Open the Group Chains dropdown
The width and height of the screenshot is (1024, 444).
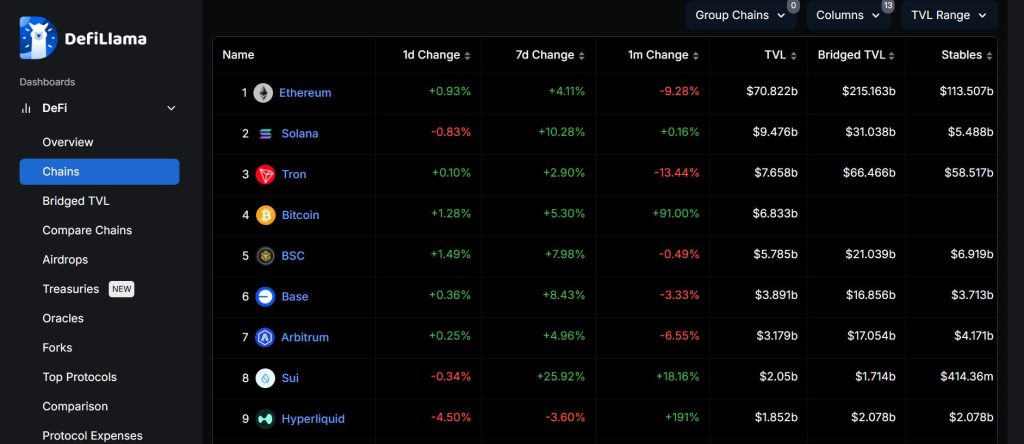tap(741, 15)
